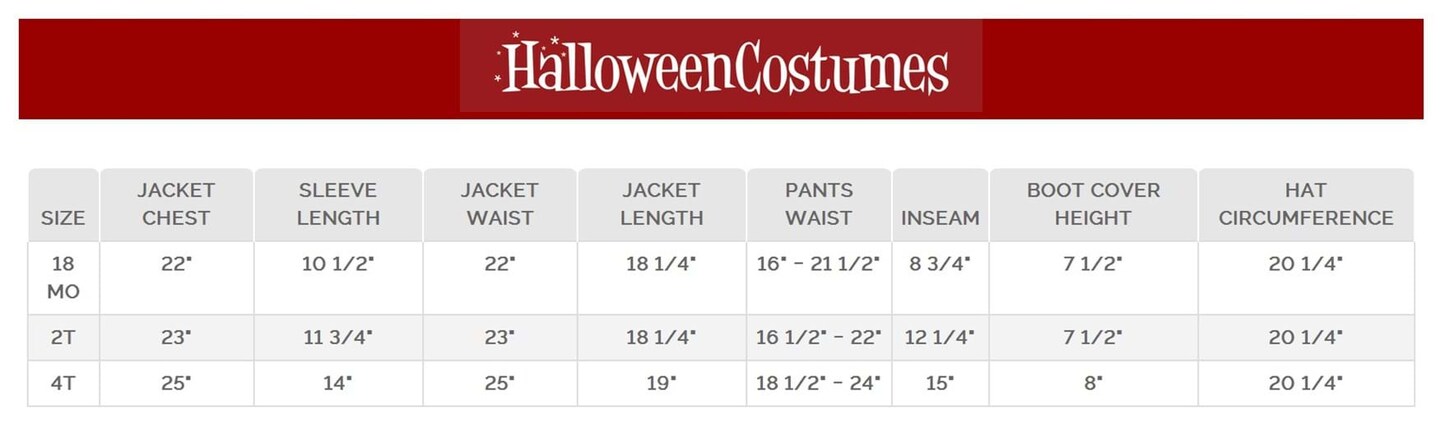Select the 16" - 21 1/2" pants waist cell
1440x434 pixels.
[x=818, y=265]
